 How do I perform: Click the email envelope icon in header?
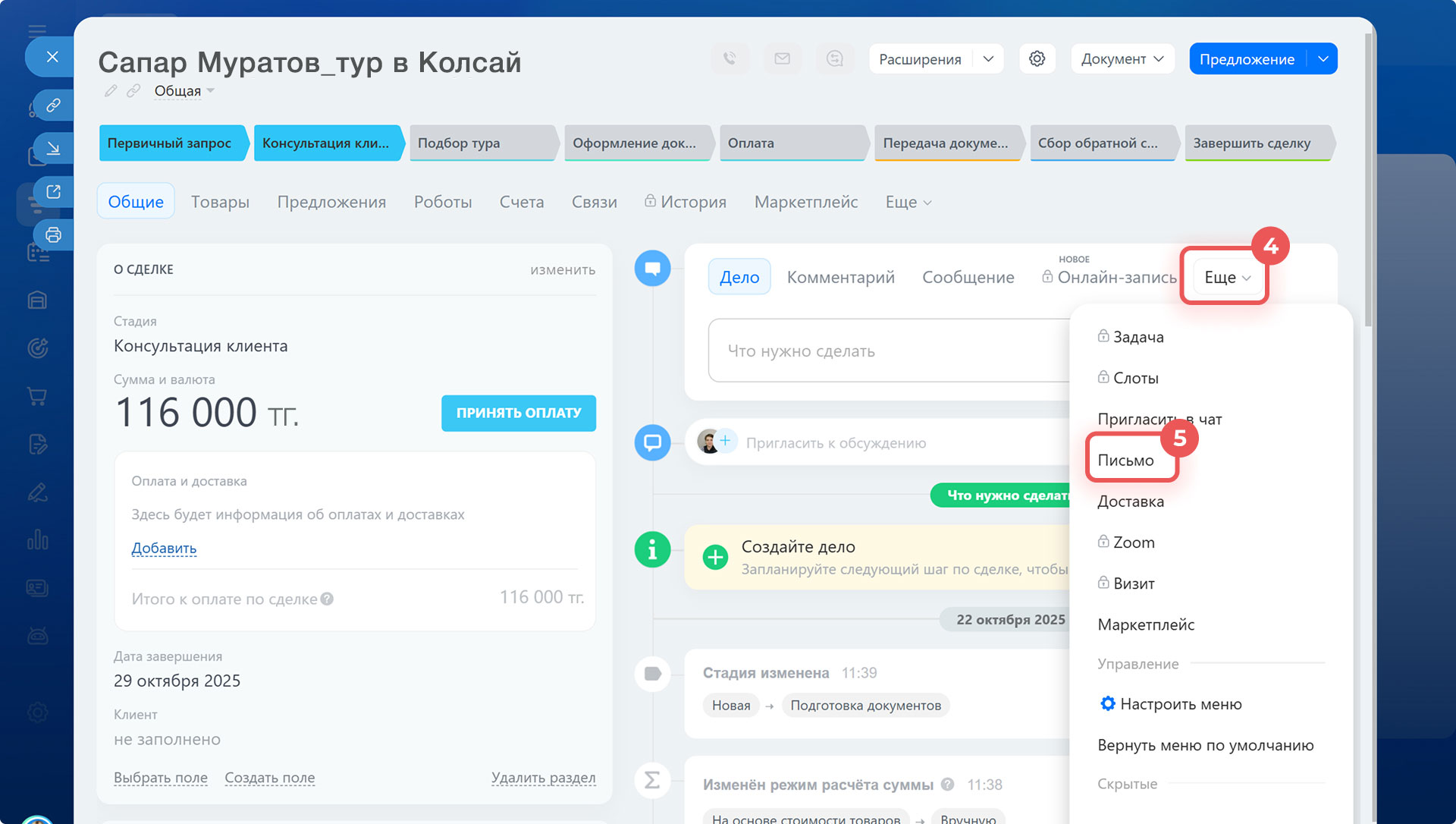(782, 58)
